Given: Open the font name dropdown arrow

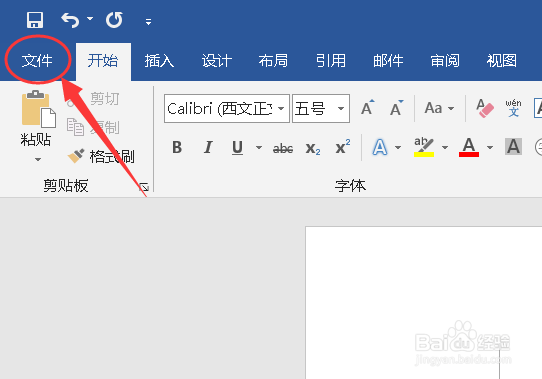Looking at the screenshot, I should pyautogui.click(x=281, y=109).
